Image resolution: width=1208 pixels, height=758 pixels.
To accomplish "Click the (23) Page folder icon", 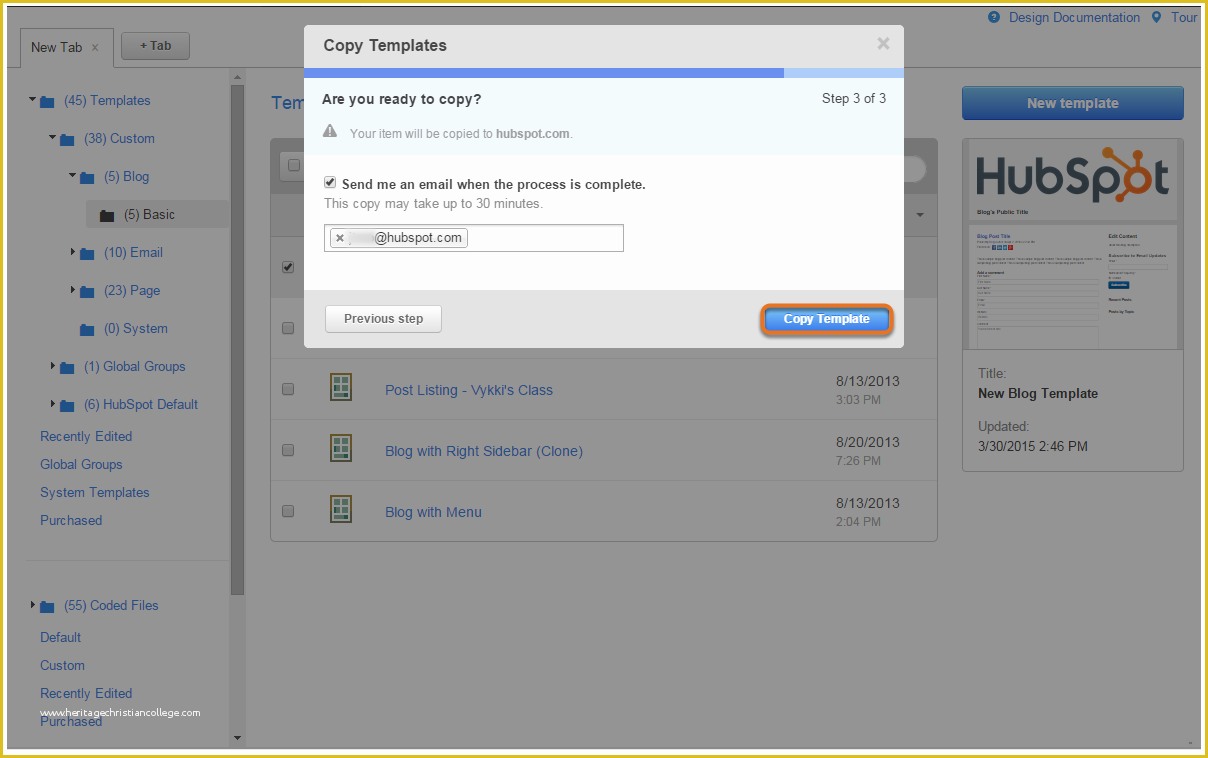I will 87,291.
